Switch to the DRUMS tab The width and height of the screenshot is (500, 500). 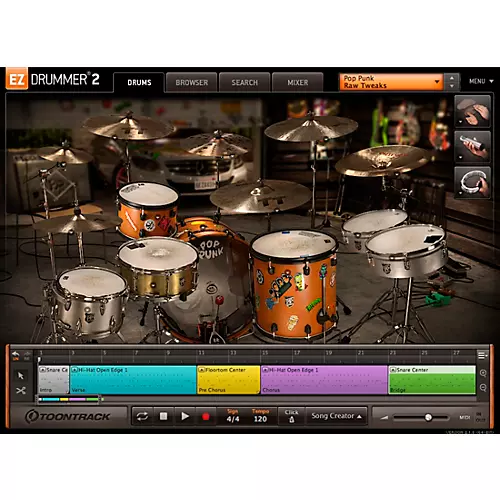[x=139, y=82]
